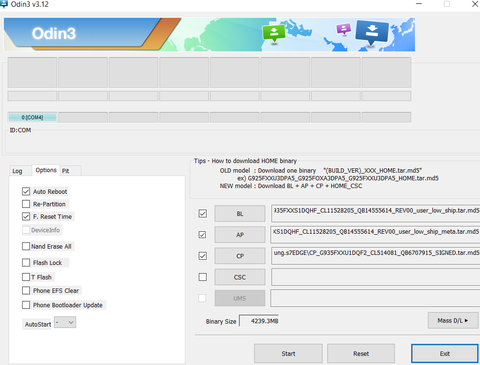Image resolution: width=480 pixels, height=365 pixels.
Task: Minimize the Odin3 window
Action: click(419, 4)
